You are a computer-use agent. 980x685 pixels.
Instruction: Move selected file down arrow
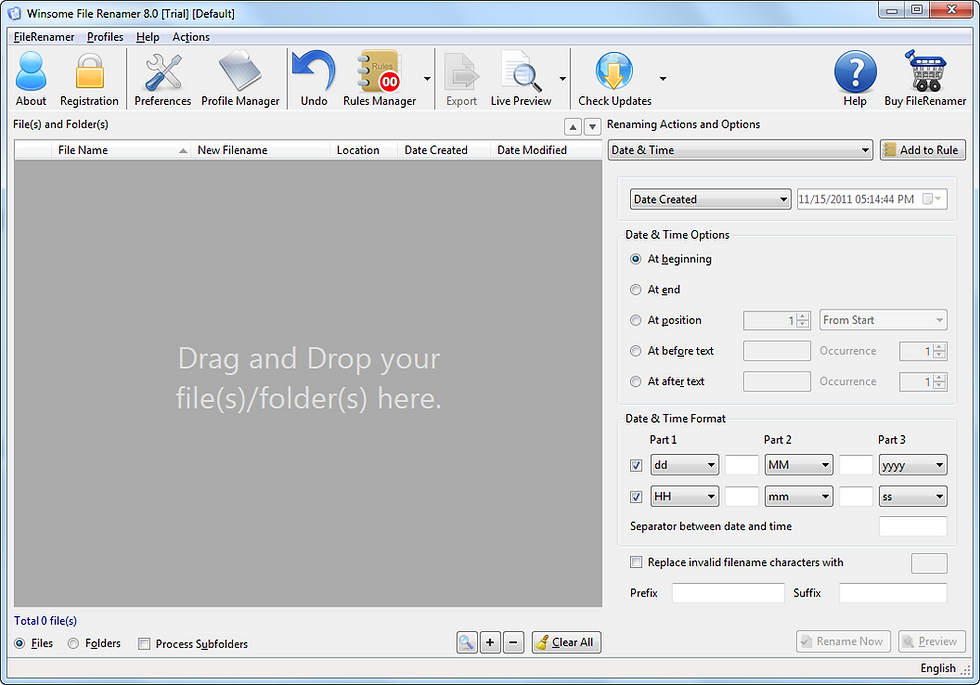(x=592, y=127)
